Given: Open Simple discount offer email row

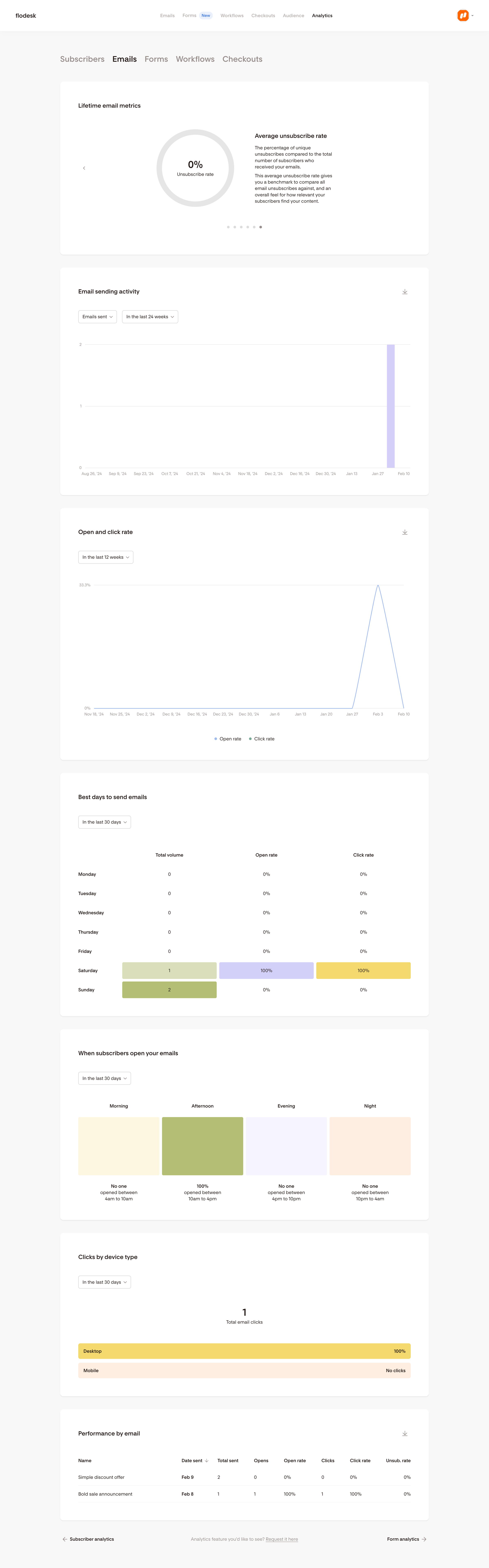Looking at the screenshot, I should pos(244,1477).
